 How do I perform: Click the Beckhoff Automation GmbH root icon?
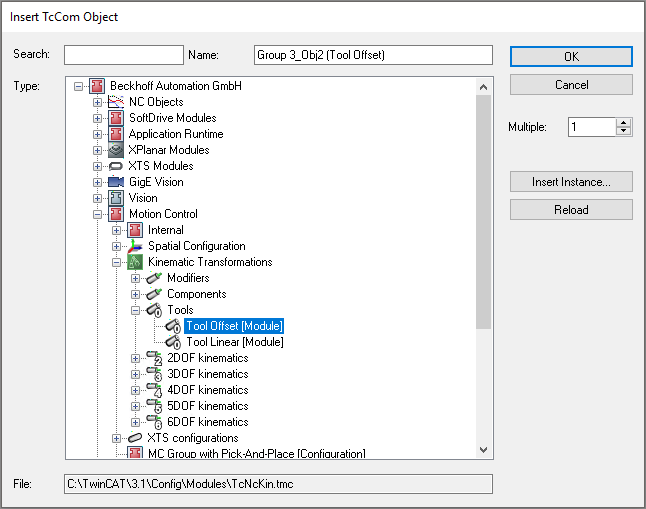click(97, 86)
